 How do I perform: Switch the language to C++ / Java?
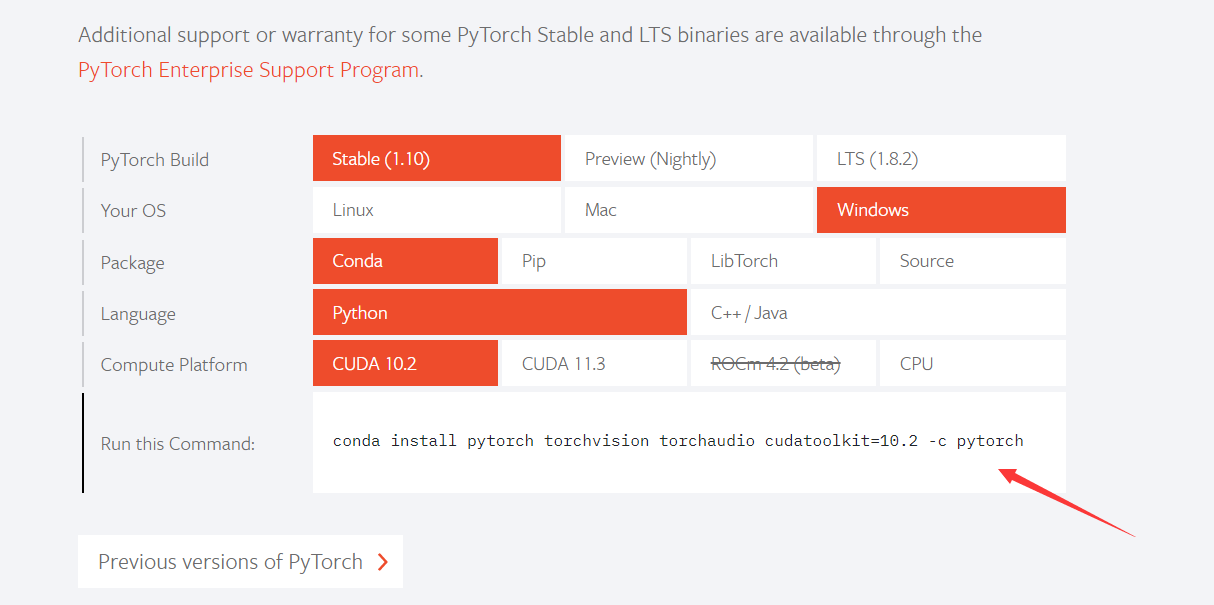click(877, 312)
